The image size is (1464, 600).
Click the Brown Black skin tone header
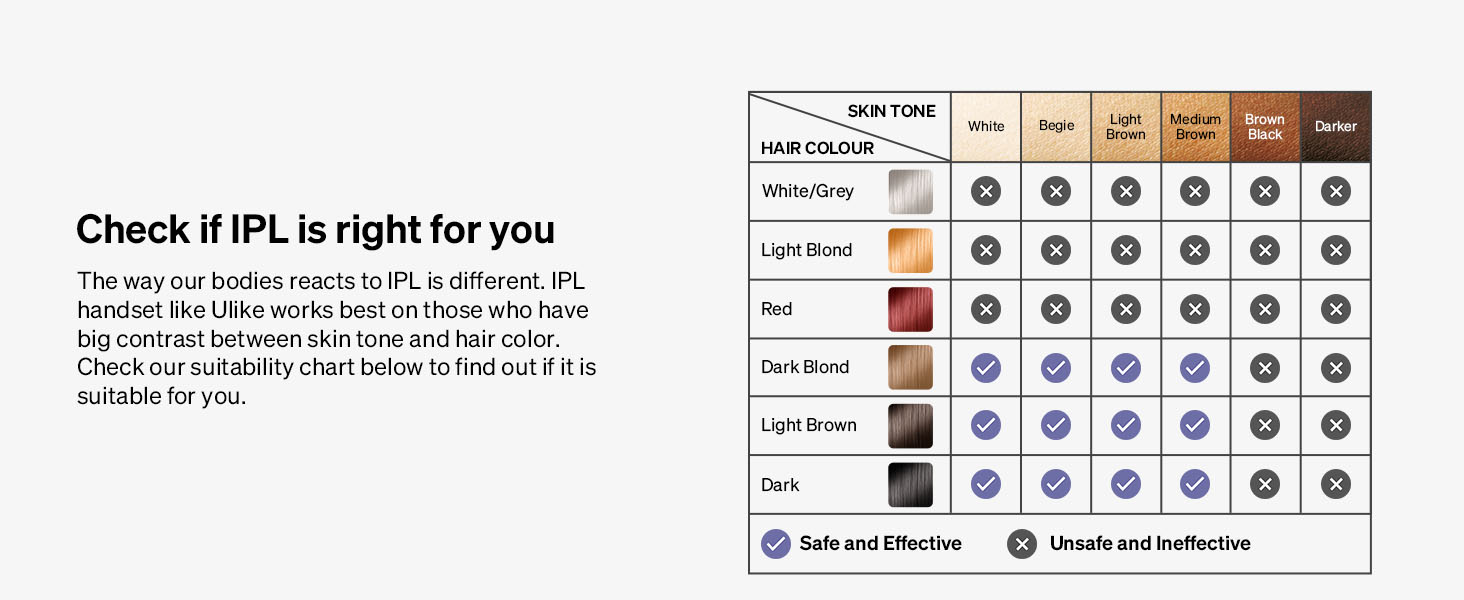pyautogui.click(x=1265, y=127)
